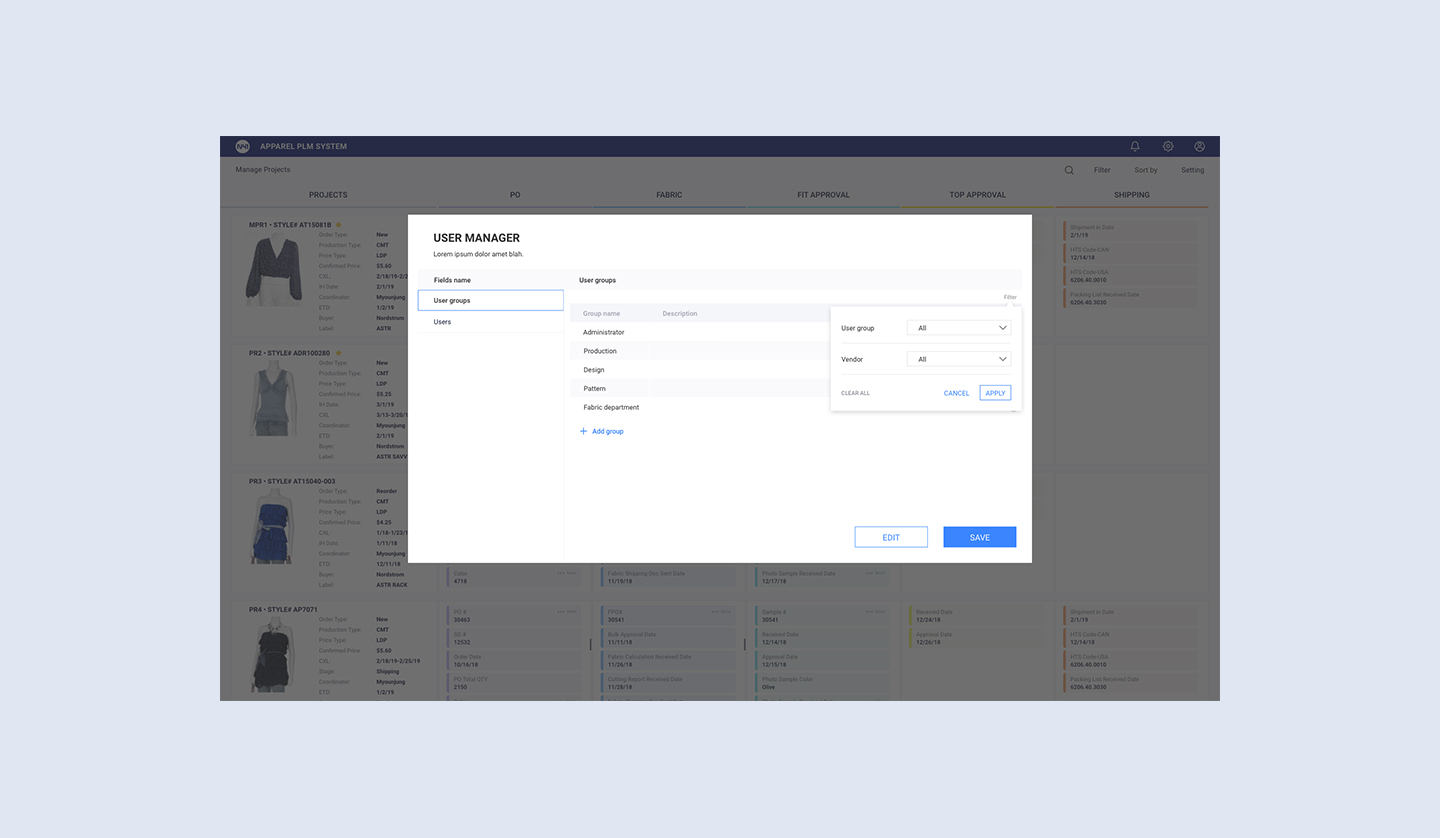Expand the Vendor dropdown
Screen dimensions: 1440x838
click(x=959, y=359)
